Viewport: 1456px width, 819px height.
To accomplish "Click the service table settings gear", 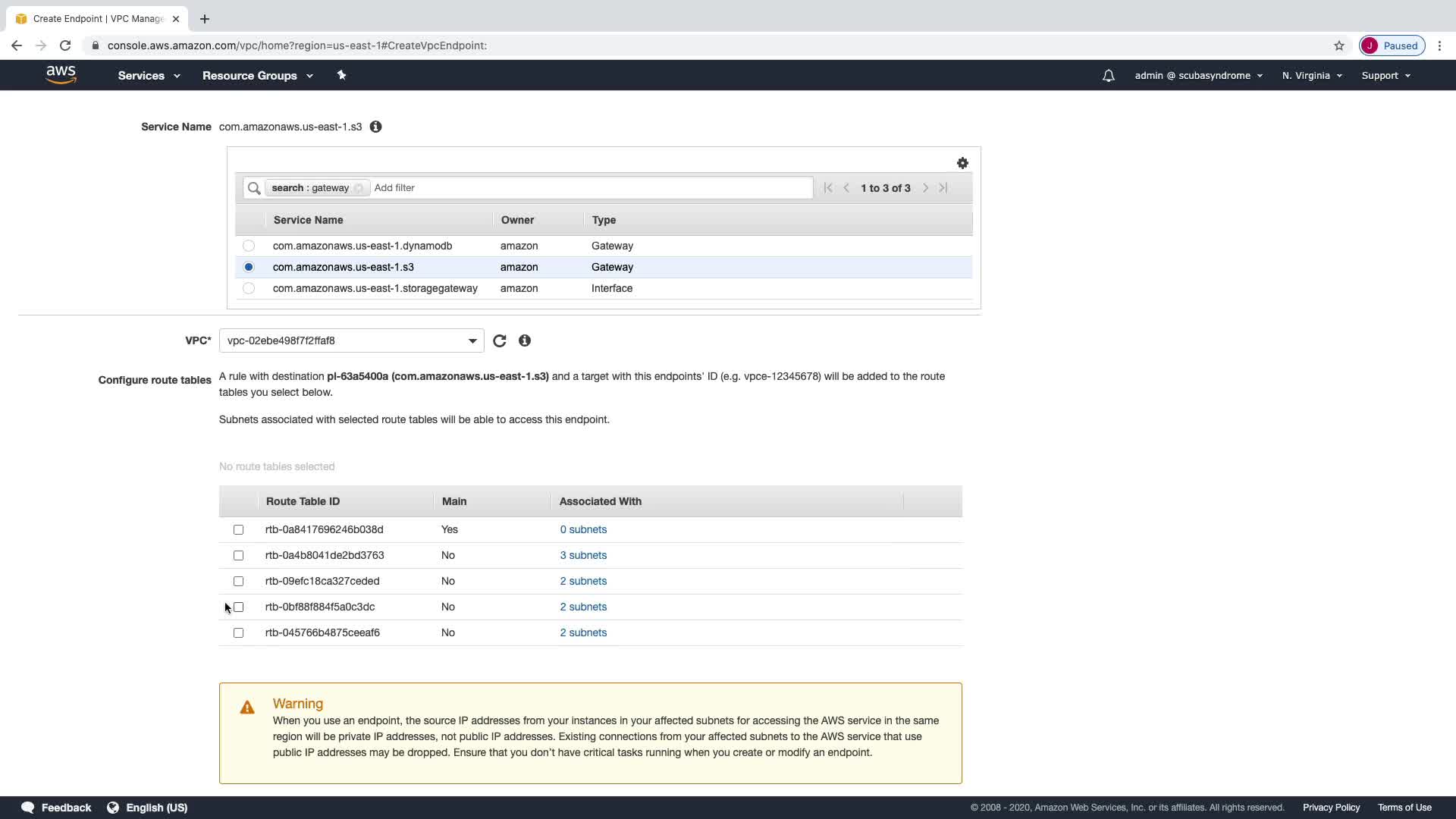I will click(x=962, y=163).
